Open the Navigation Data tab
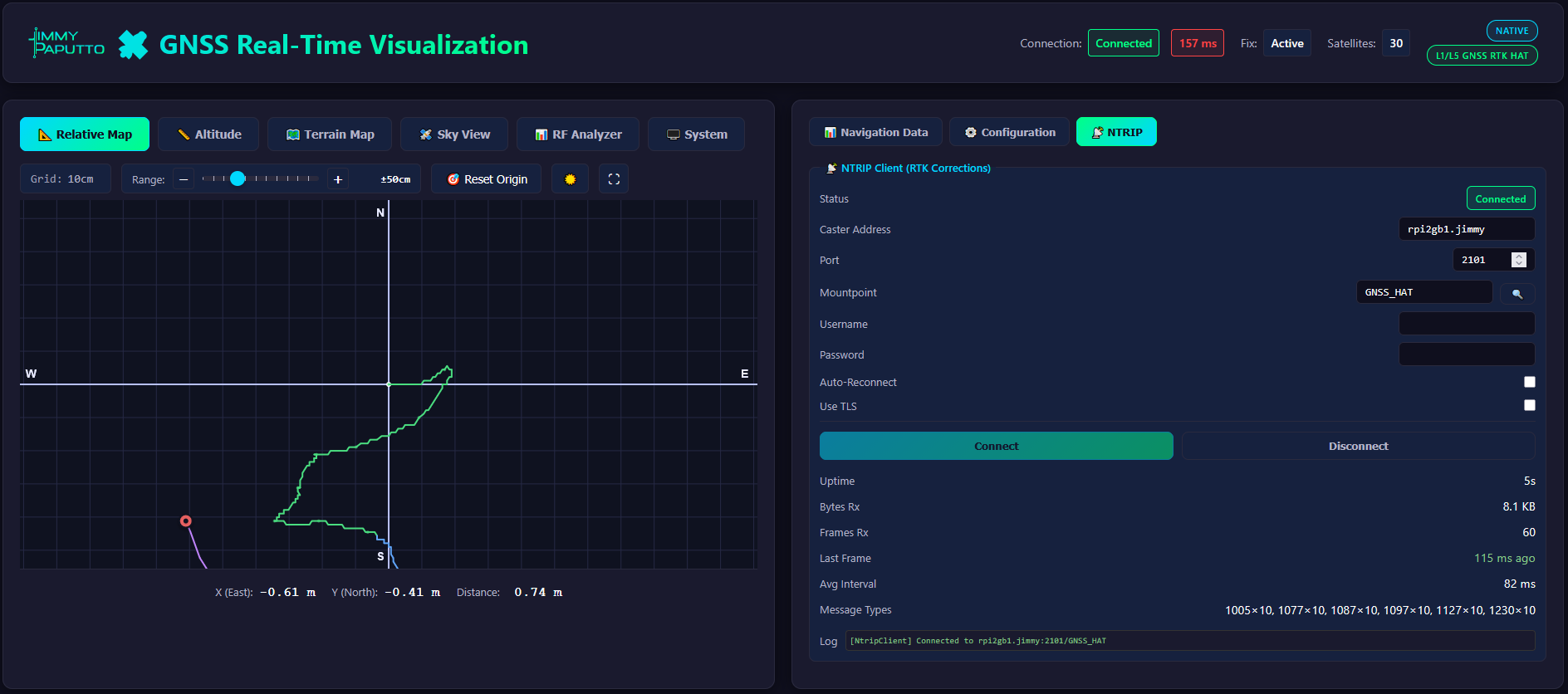This screenshot has height=694, width=1568. pyautogui.click(x=875, y=132)
